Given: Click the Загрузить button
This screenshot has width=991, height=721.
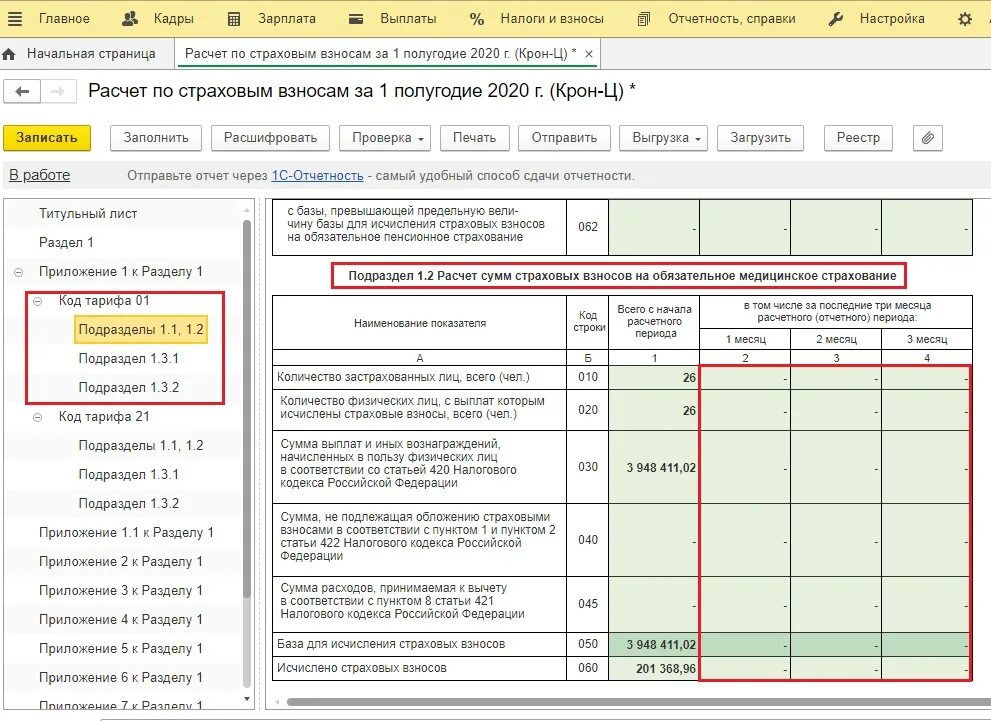Looking at the screenshot, I should tap(760, 138).
